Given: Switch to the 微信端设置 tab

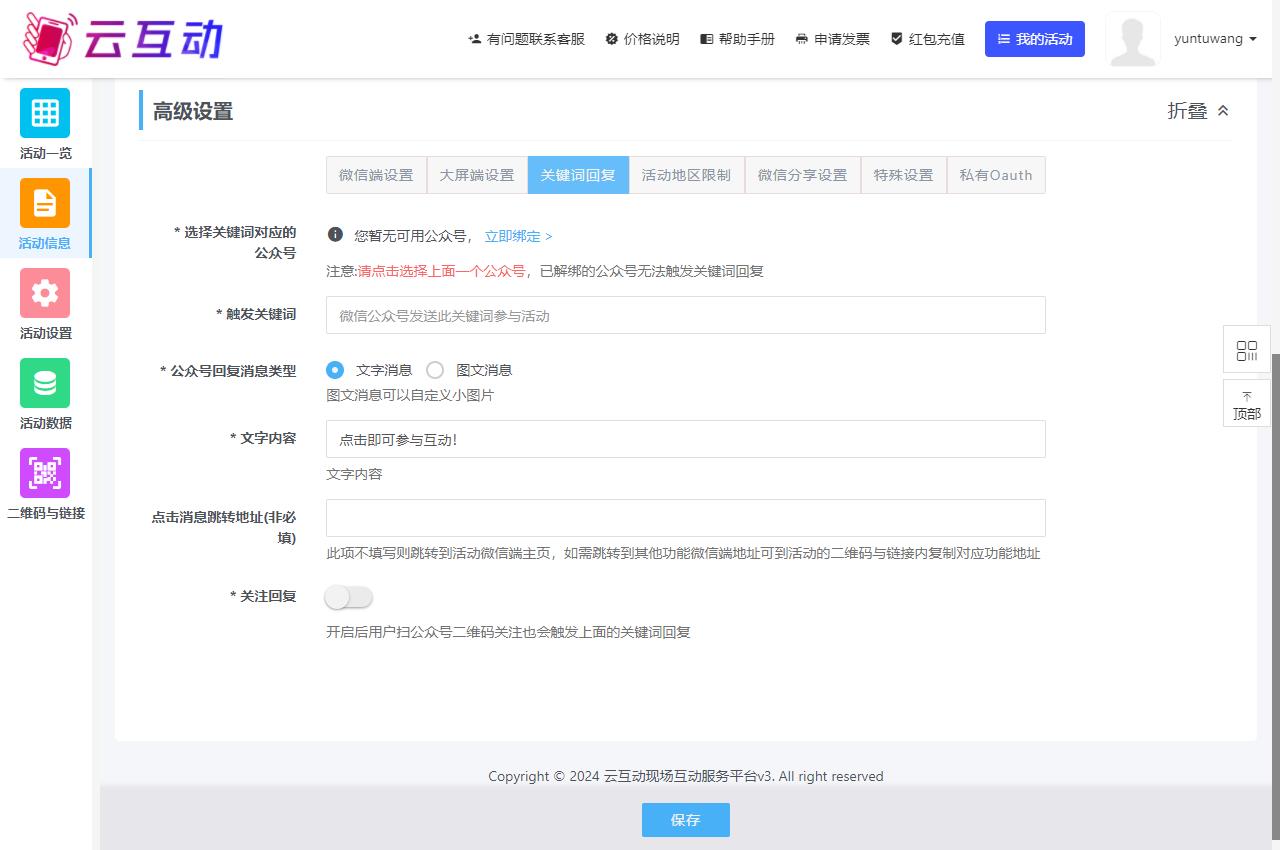Looking at the screenshot, I should [376, 175].
